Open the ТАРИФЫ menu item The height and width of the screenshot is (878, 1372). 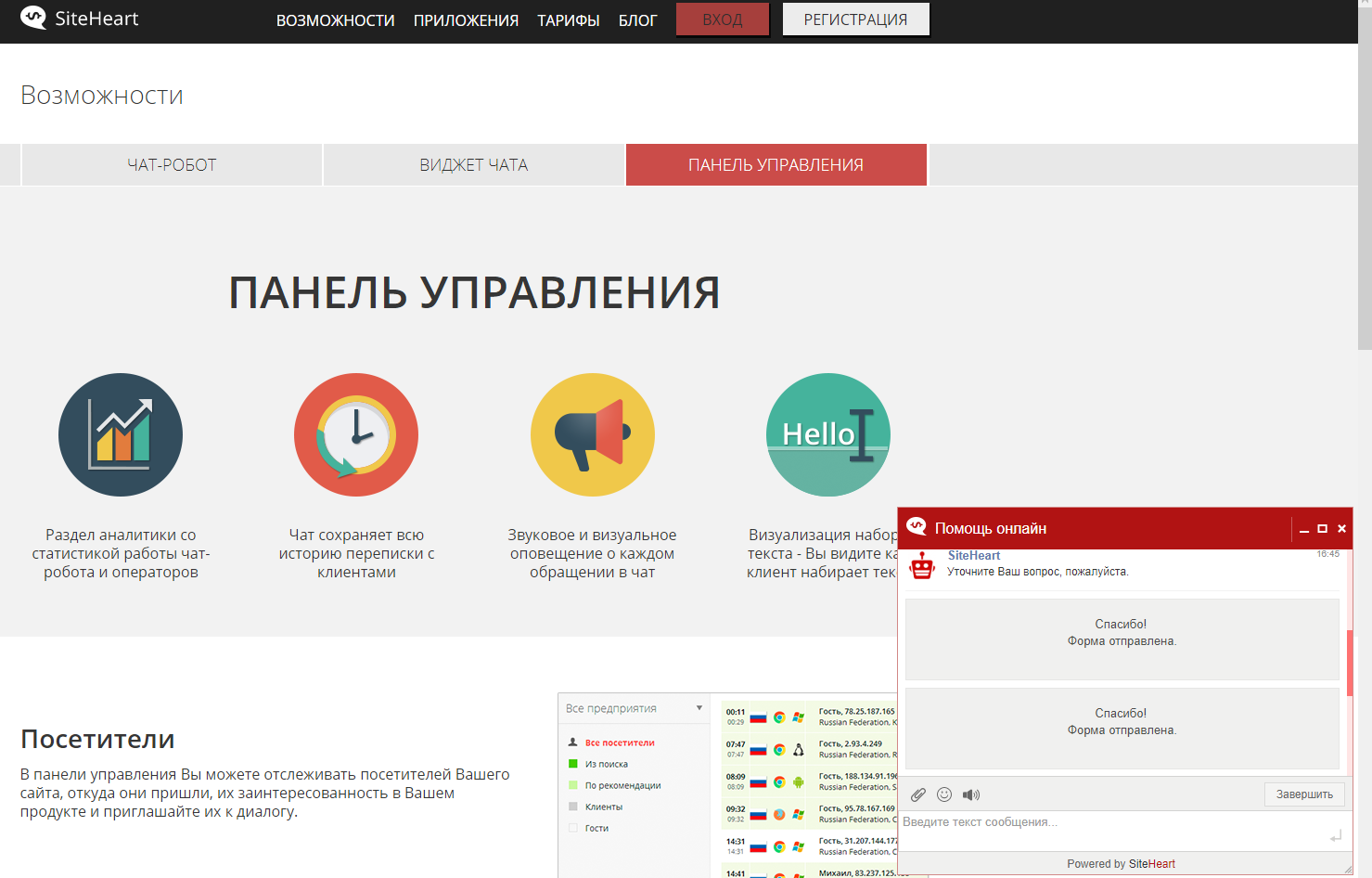coord(568,19)
